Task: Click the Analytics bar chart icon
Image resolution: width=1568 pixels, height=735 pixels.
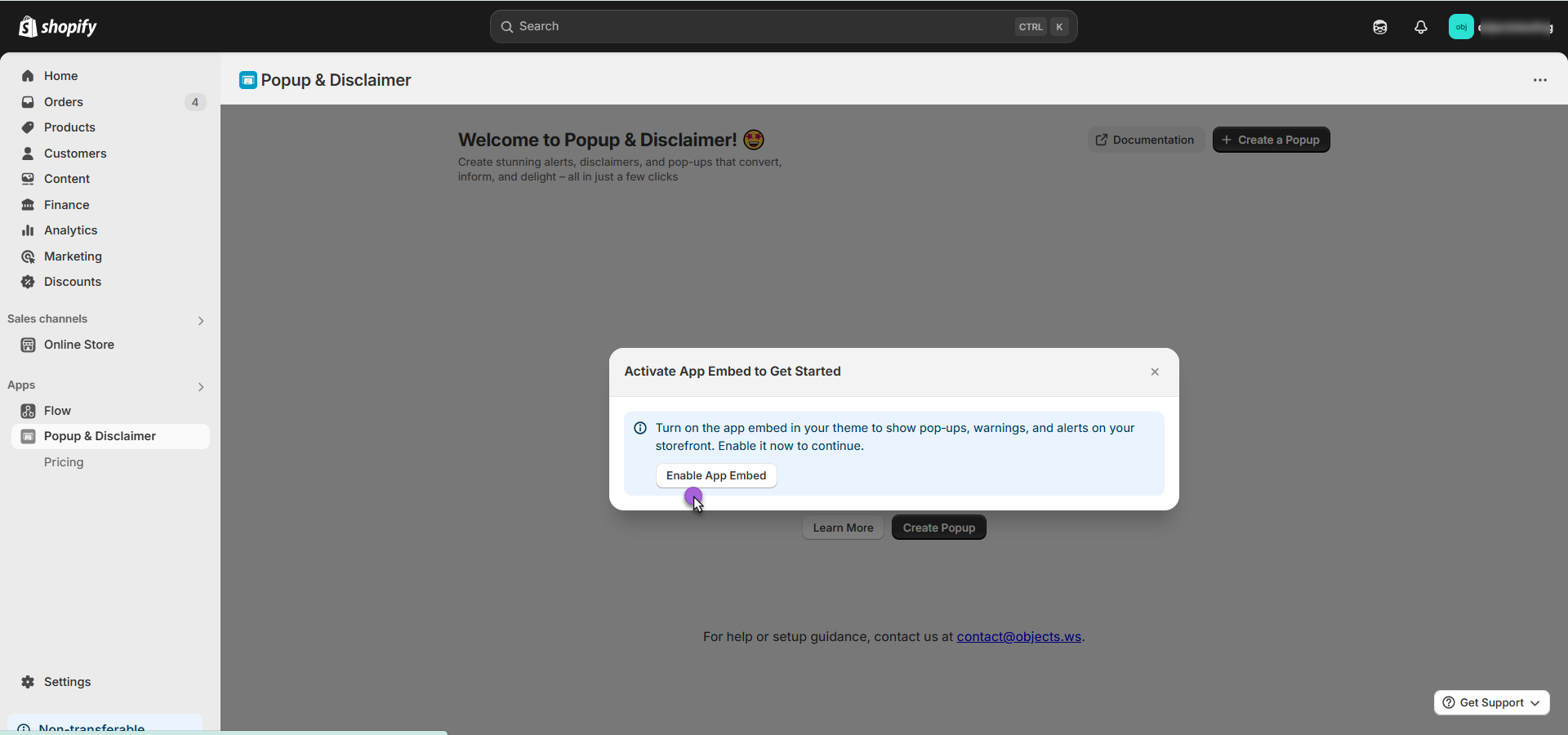Action: point(28,230)
